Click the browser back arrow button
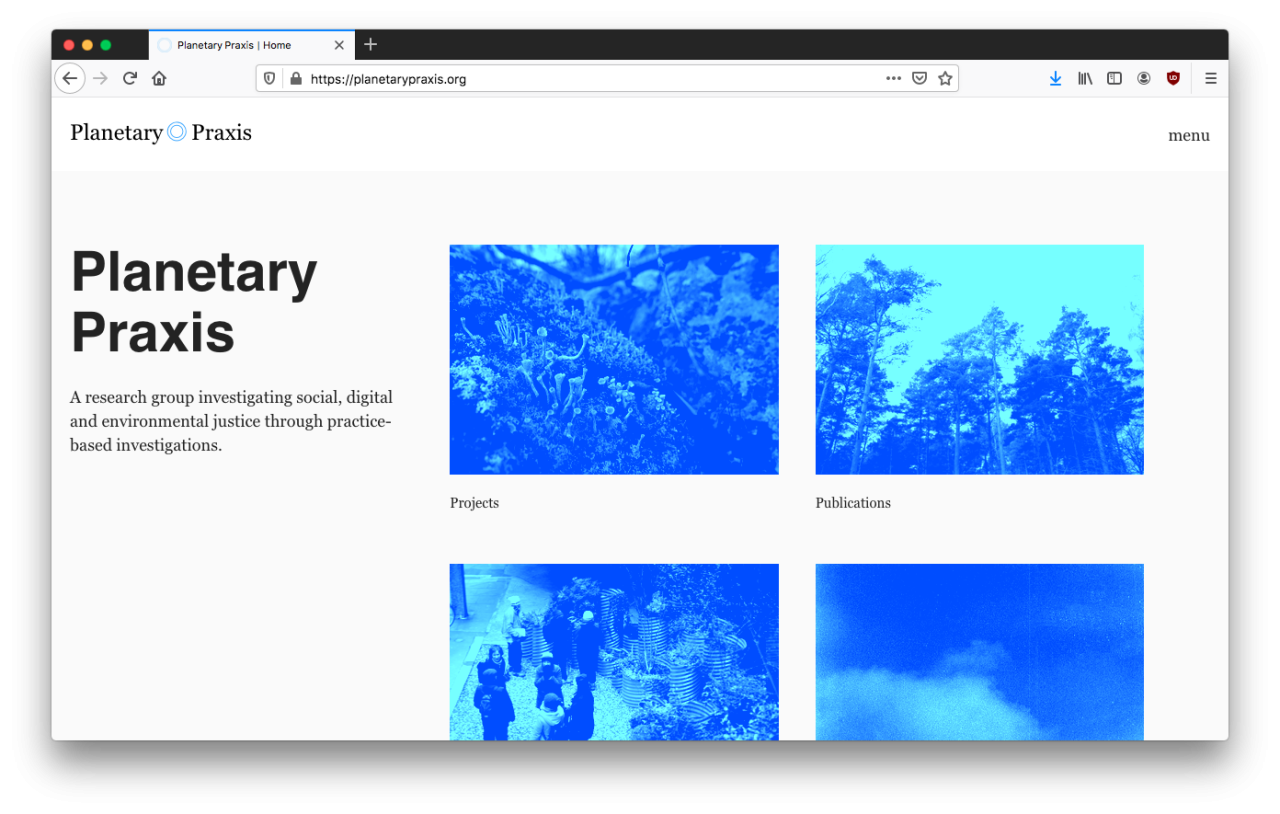Image resolution: width=1280 pixels, height=814 pixels. pos(69,79)
